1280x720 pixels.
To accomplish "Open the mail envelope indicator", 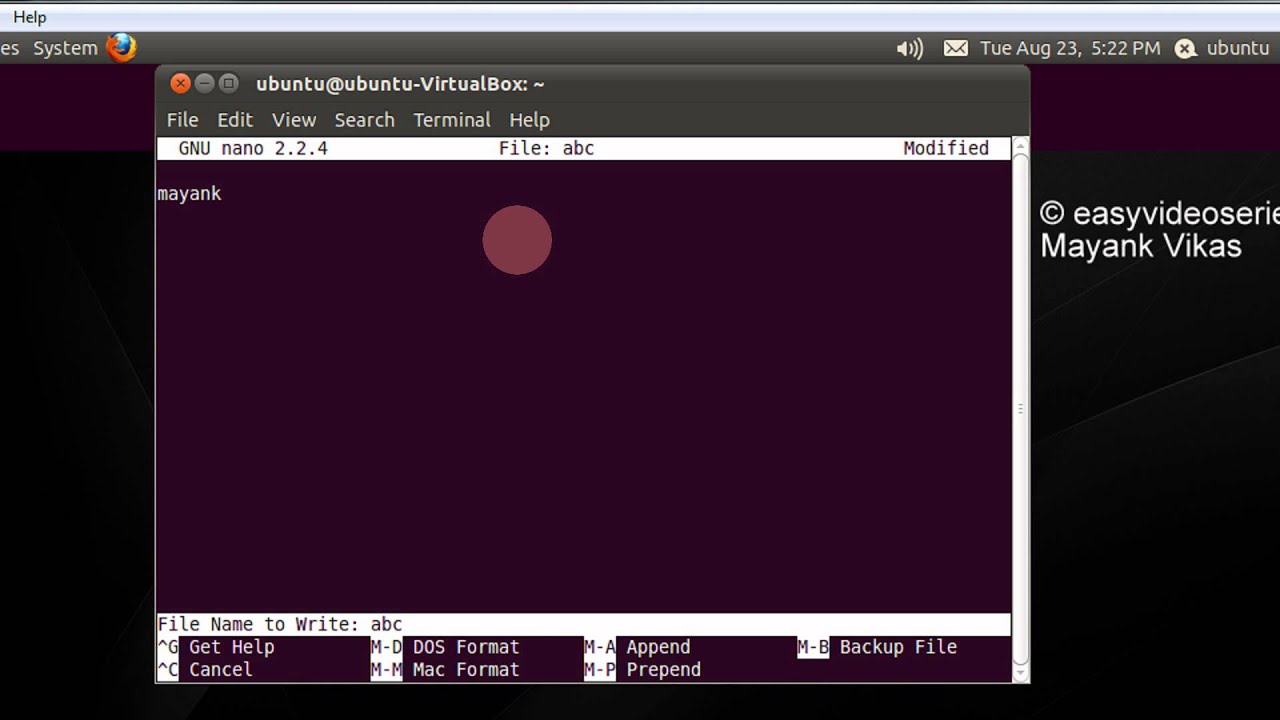I will (x=956, y=48).
